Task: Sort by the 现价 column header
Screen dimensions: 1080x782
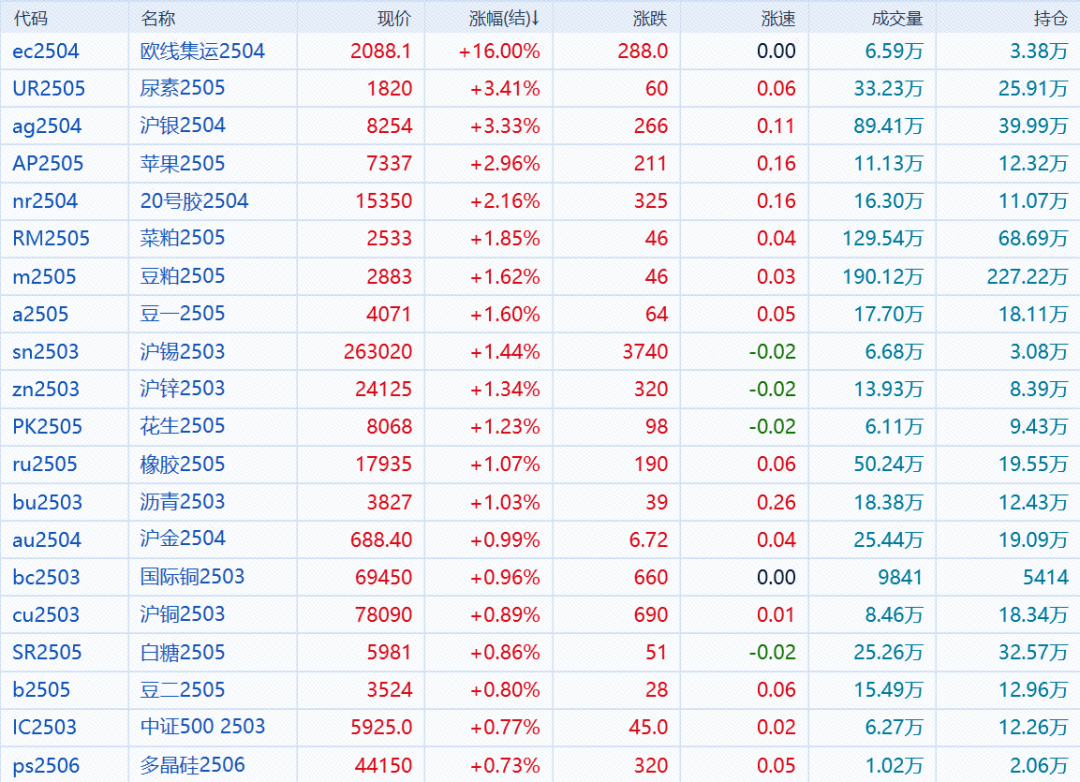Action: (x=394, y=19)
